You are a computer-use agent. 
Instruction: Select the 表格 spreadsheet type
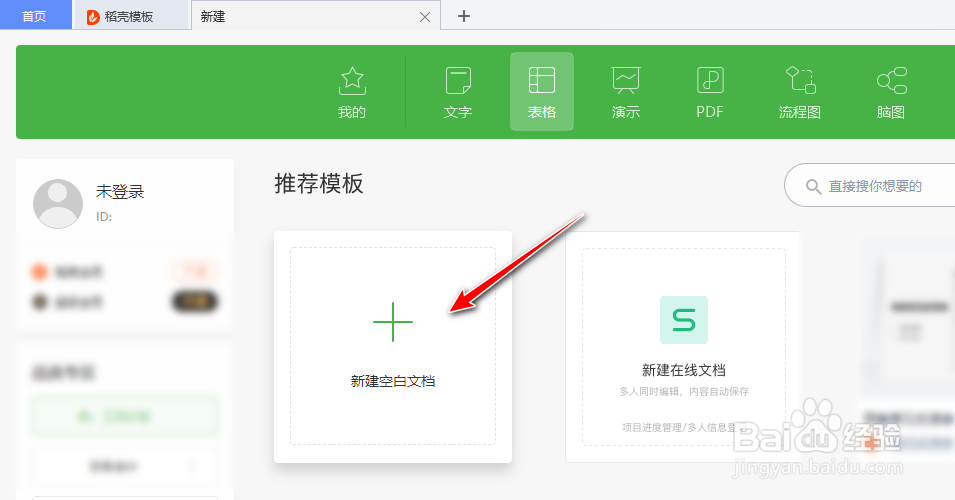tap(541, 91)
